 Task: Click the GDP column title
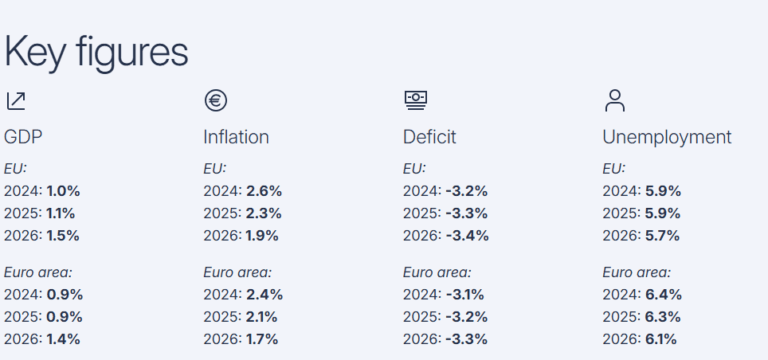coord(23,137)
